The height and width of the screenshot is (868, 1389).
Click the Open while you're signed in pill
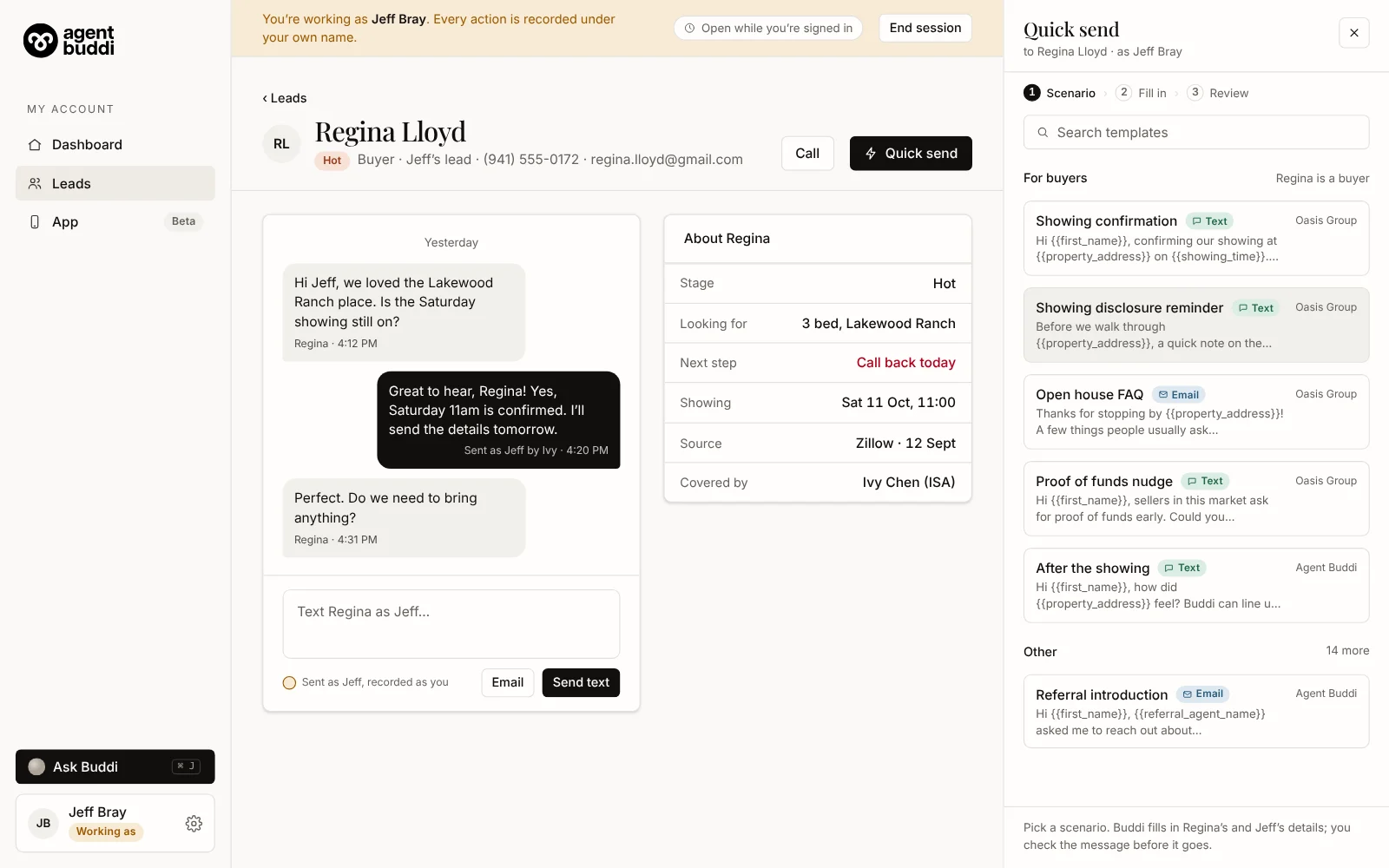tap(768, 28)
